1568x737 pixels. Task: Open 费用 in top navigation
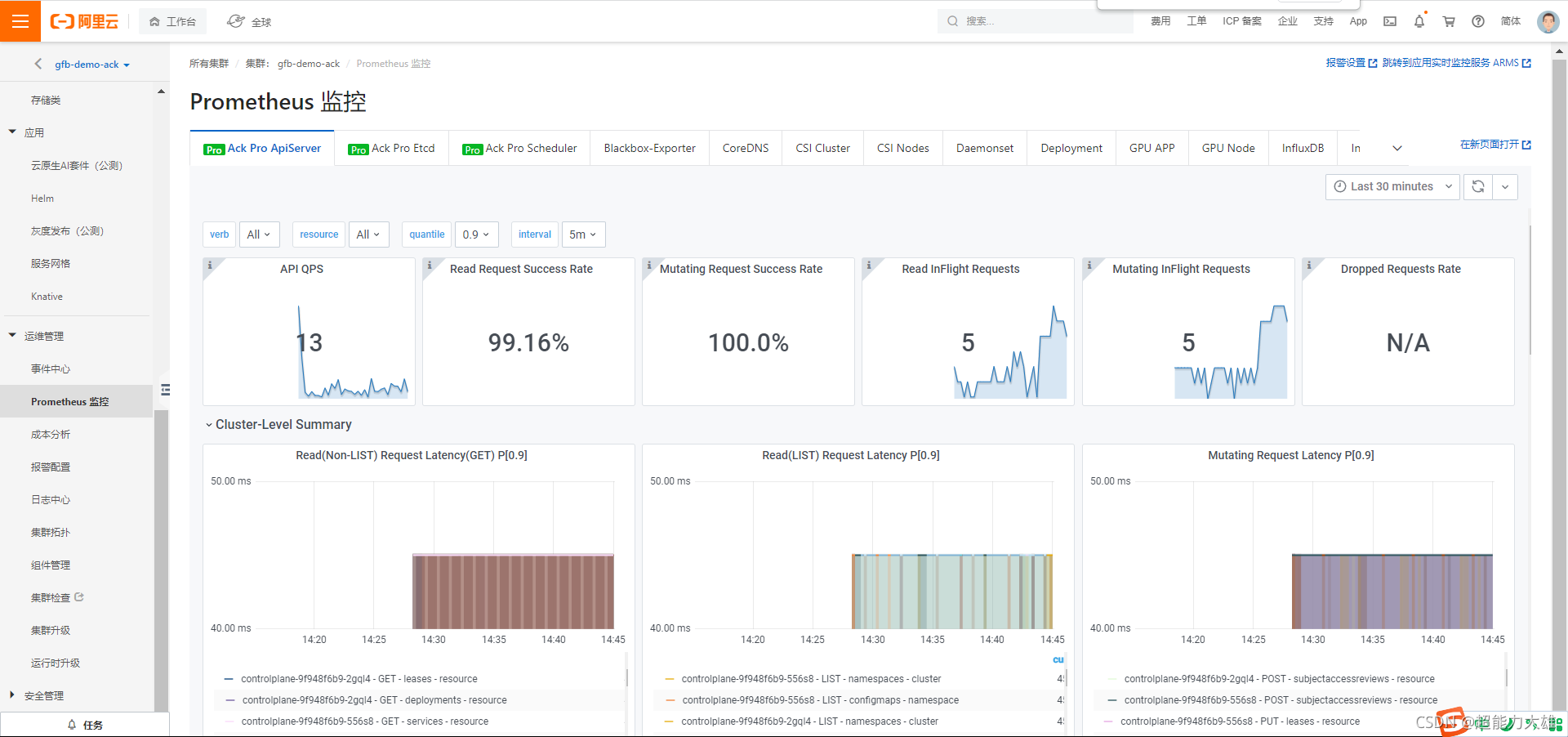[x=1160, y=21]
